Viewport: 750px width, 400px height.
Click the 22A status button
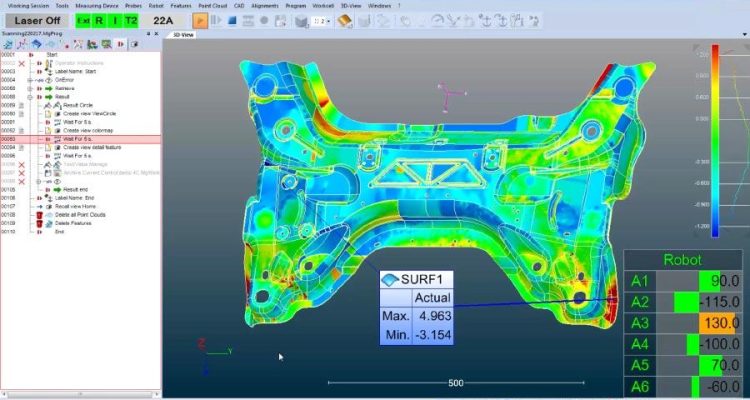[x=164, y=21]
